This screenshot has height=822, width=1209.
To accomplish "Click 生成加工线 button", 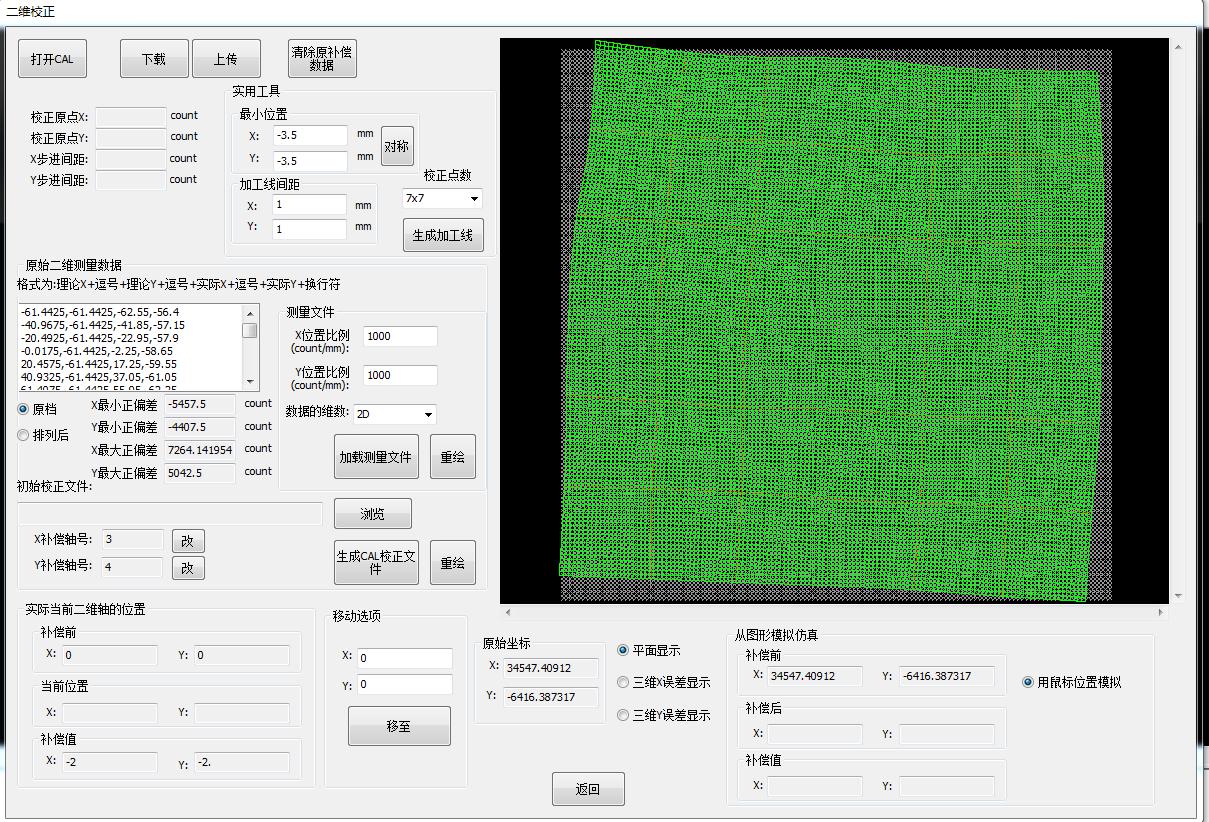I will point(443,236).
